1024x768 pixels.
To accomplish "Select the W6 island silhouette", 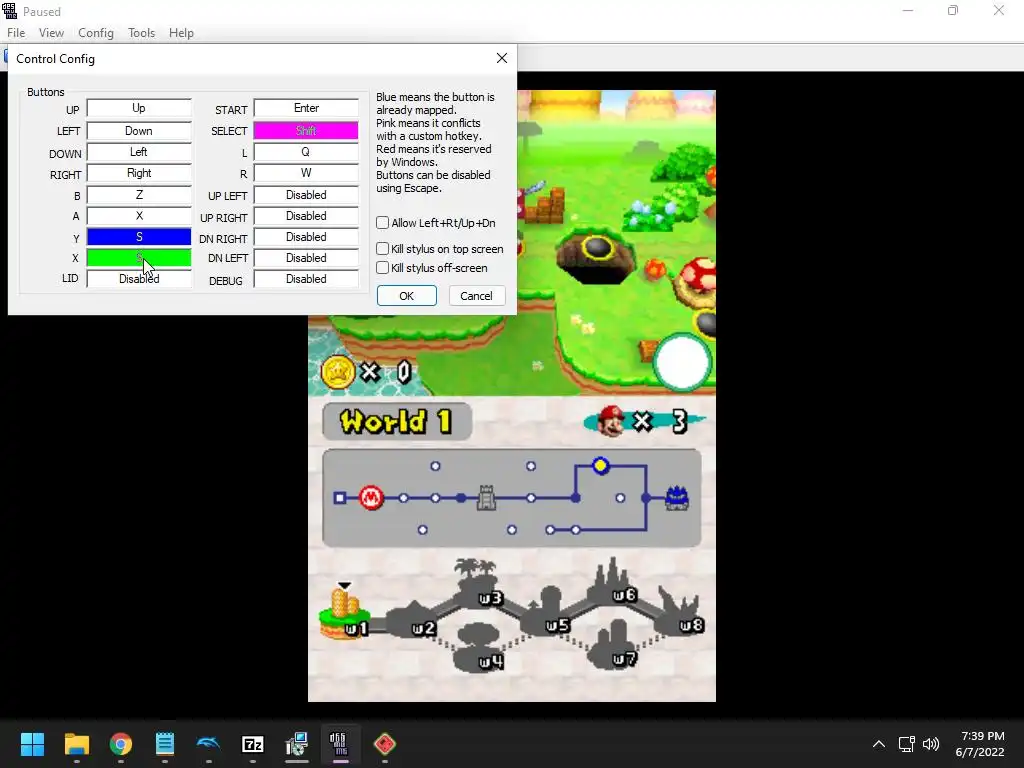I will coord(614,581).
